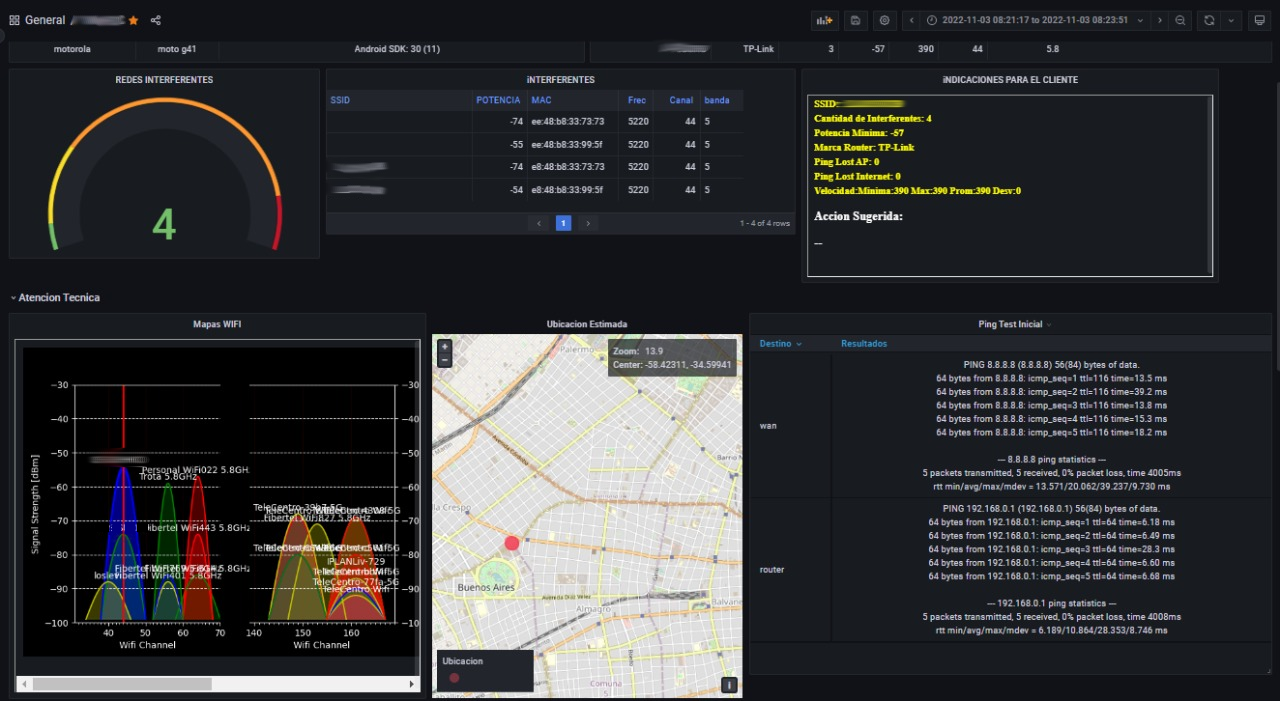Open the time picker via the clock icon
1280x701 pixels.
[931, 20]
